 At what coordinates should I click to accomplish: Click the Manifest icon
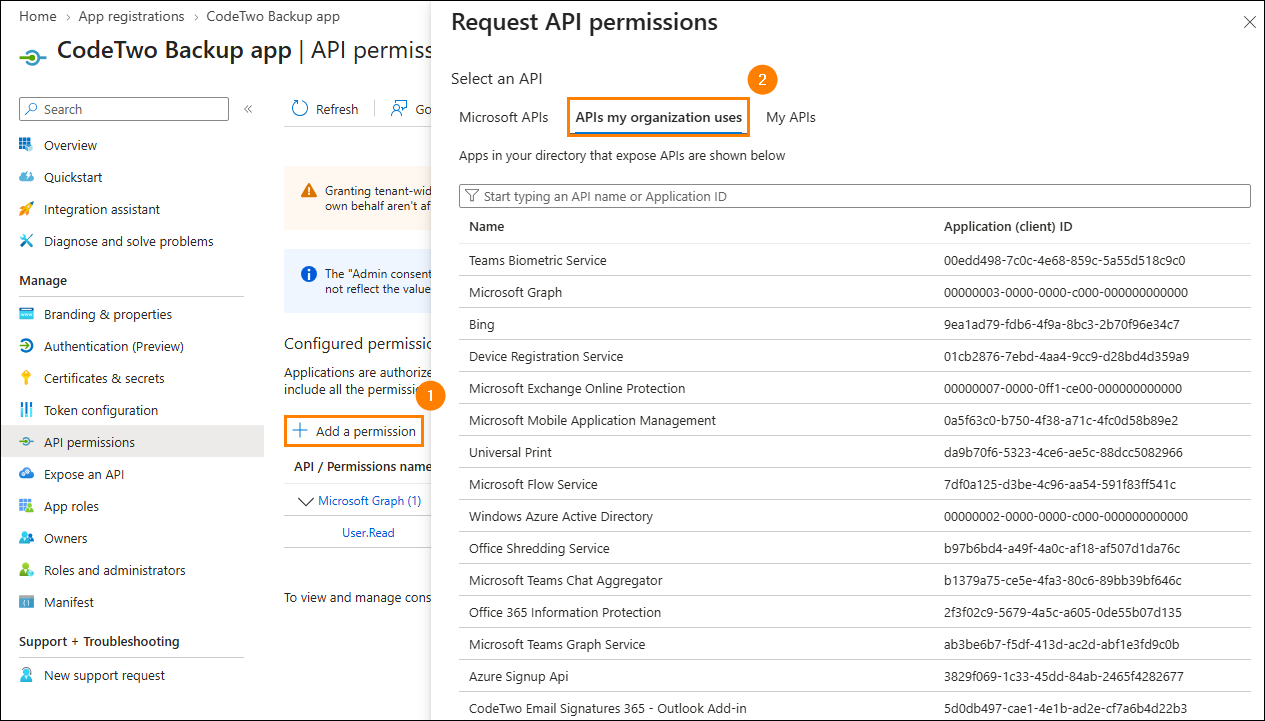click(x=26, y=602)
